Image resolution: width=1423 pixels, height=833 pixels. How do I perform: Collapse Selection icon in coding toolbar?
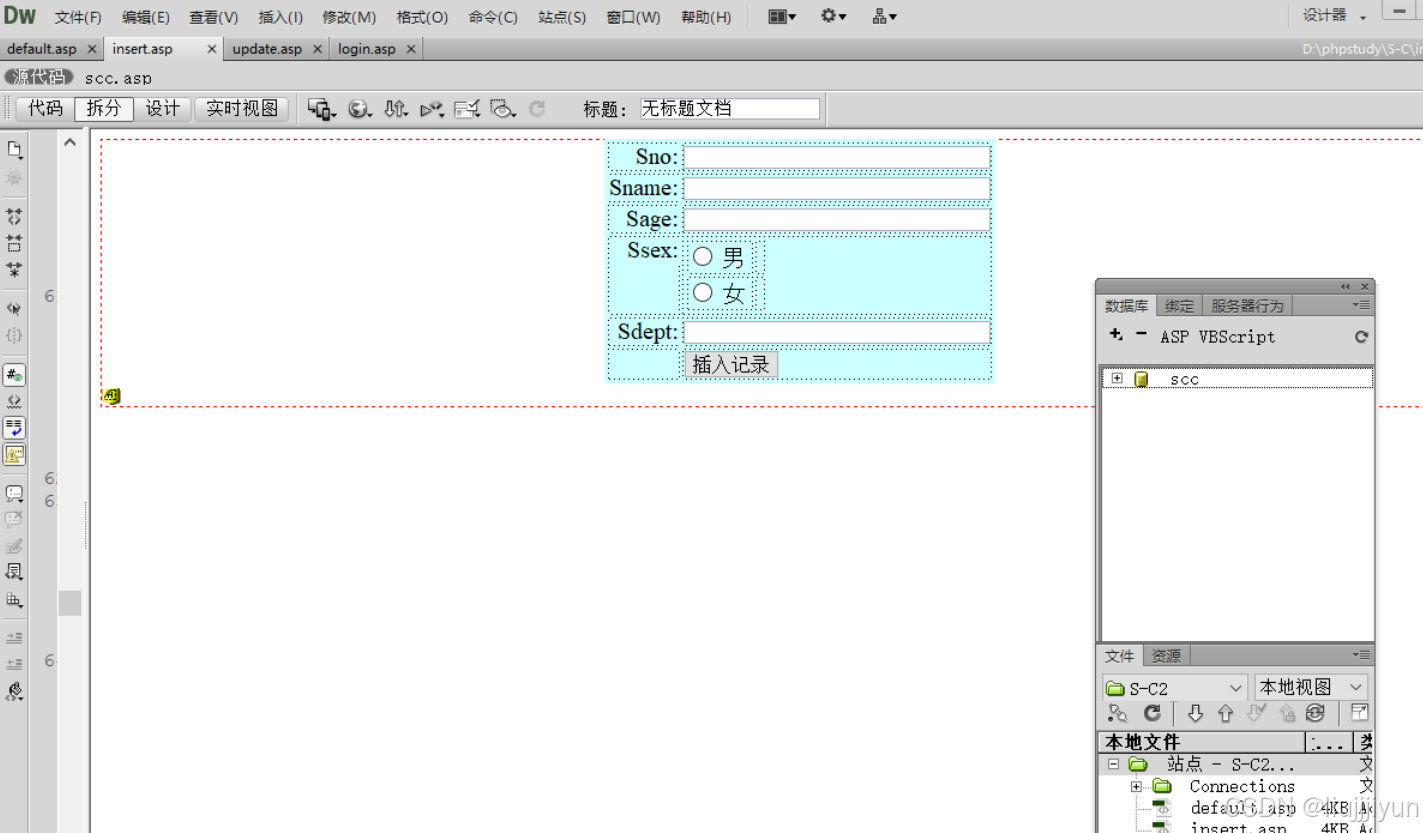(14, 243)
